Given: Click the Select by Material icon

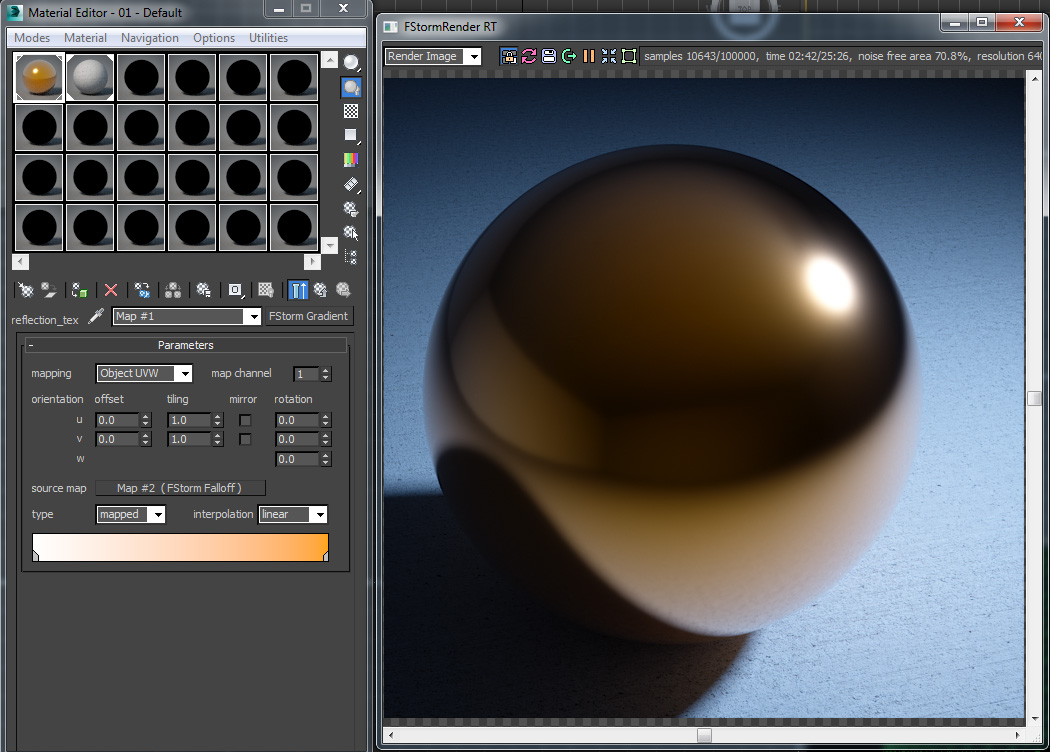Looking at the screenshot, I should tap(351, 233).
